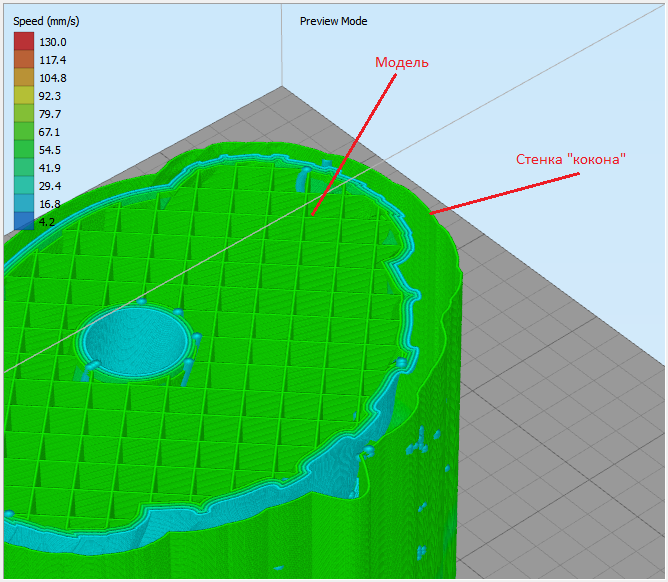
Task: Click the 4.2 dark blue legend swatch
Action: coord(24,221)
